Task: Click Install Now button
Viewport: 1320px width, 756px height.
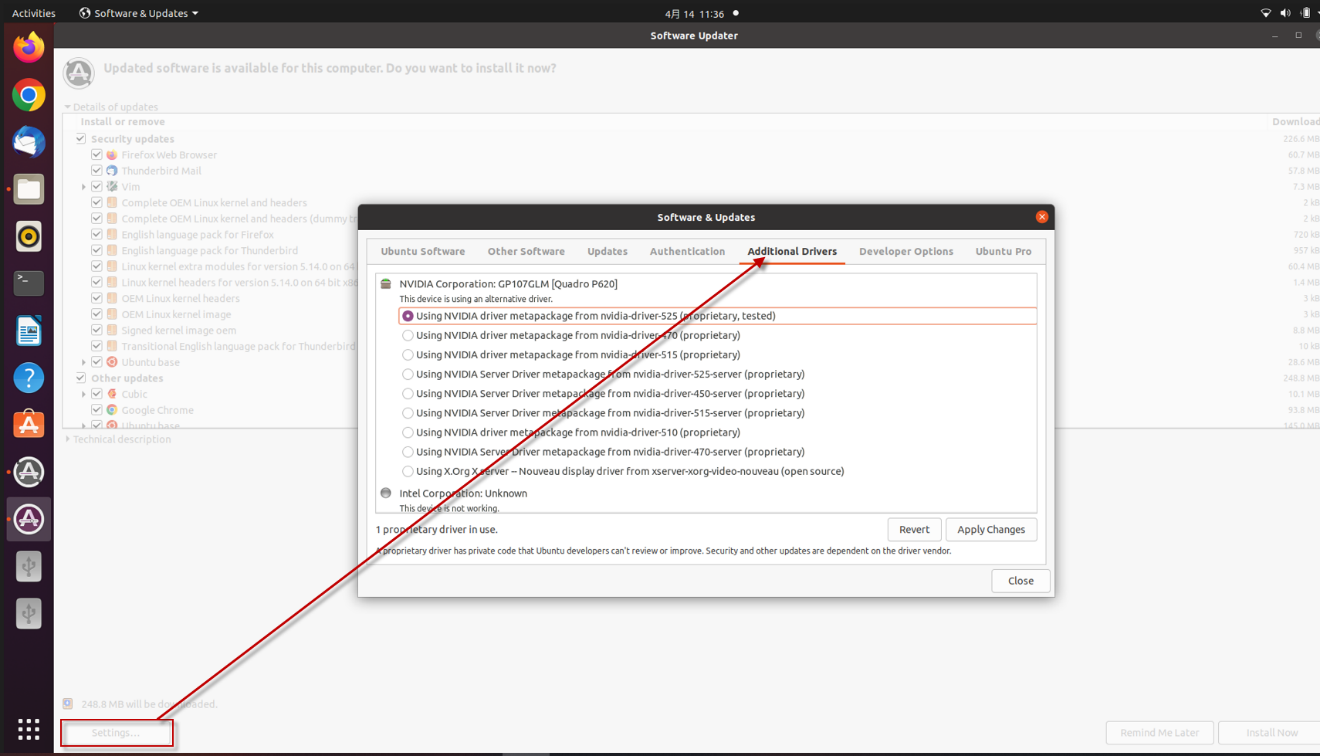Action: [x=1271, y=733]
